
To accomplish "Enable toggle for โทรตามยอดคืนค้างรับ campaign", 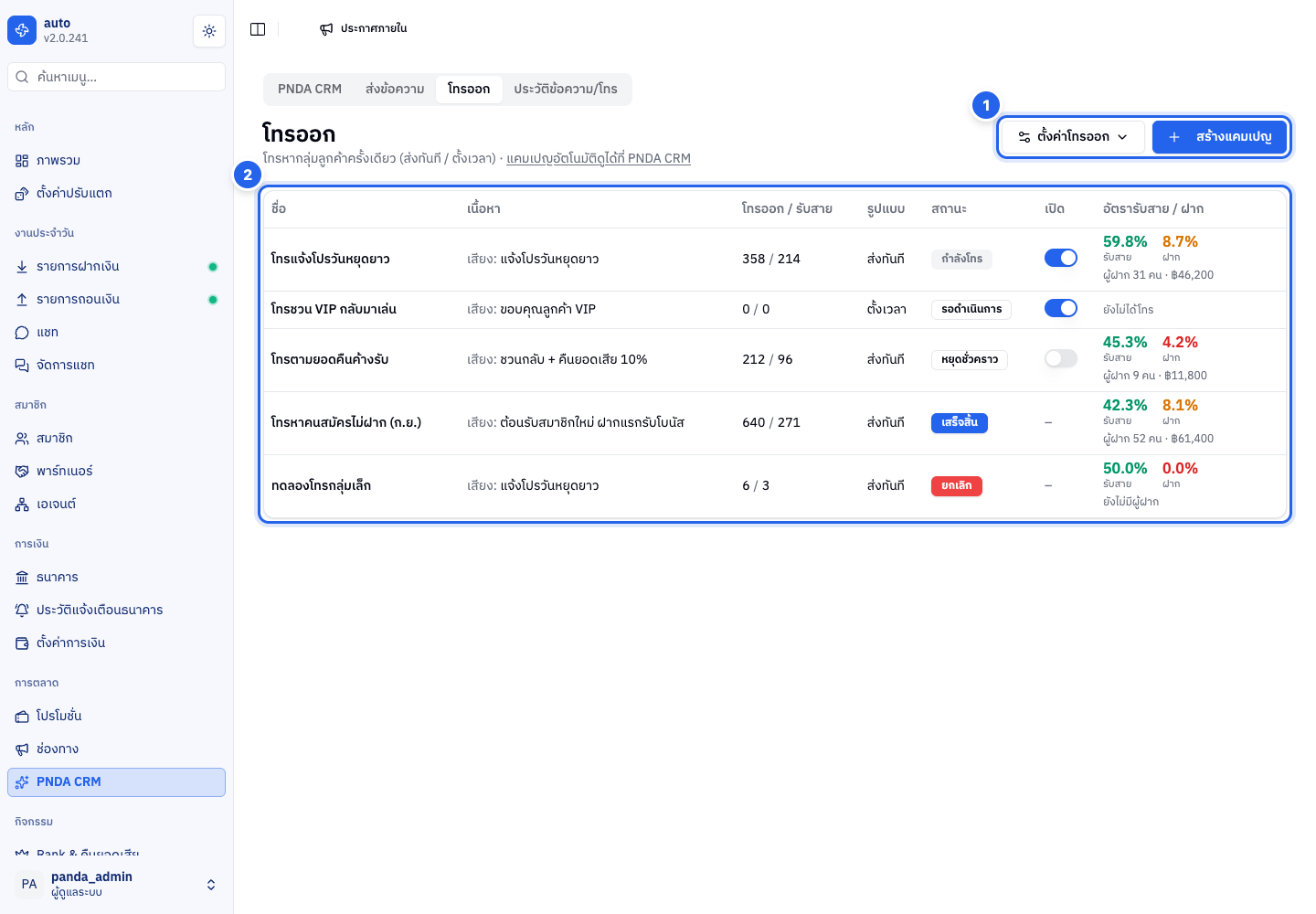I will [x=1061, y=358].
